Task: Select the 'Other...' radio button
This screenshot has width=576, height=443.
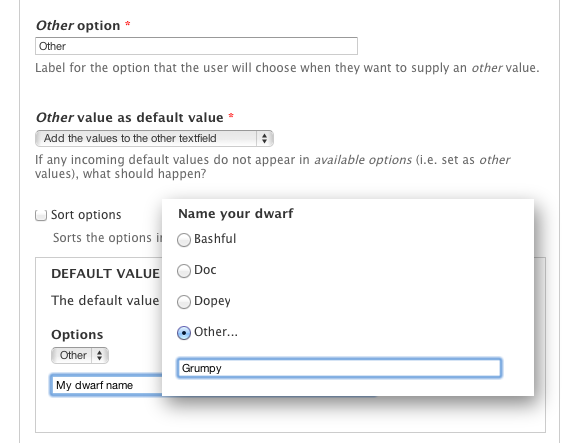Action: pyautogui.click(x=184, y=333)
